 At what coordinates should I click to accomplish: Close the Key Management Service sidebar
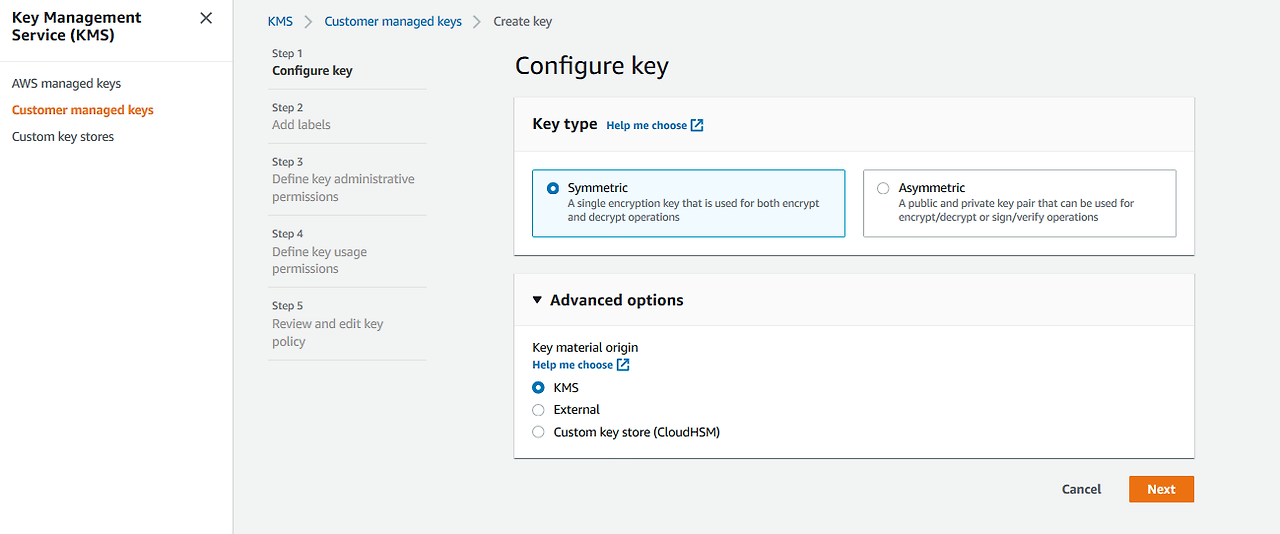coord(206,18)
